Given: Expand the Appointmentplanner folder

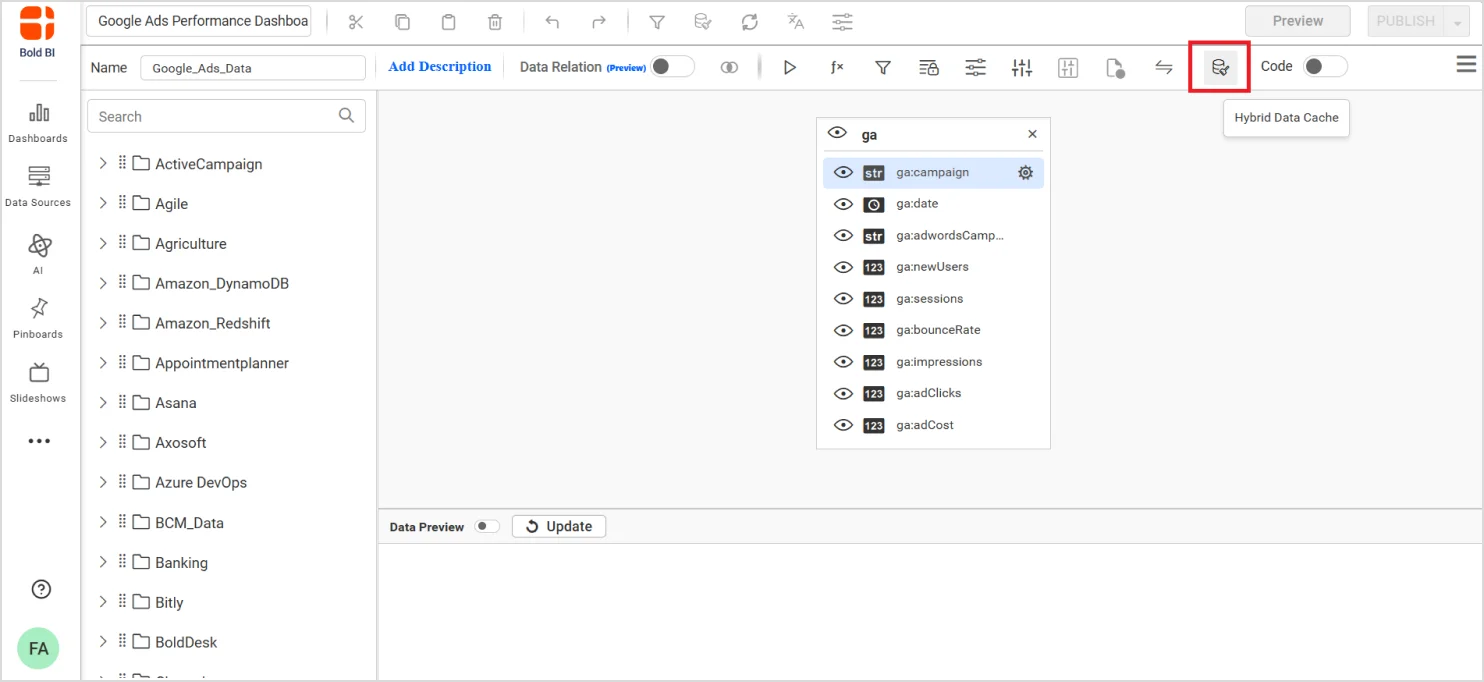Looking at the screenshot, I should (x=103, y=363).
